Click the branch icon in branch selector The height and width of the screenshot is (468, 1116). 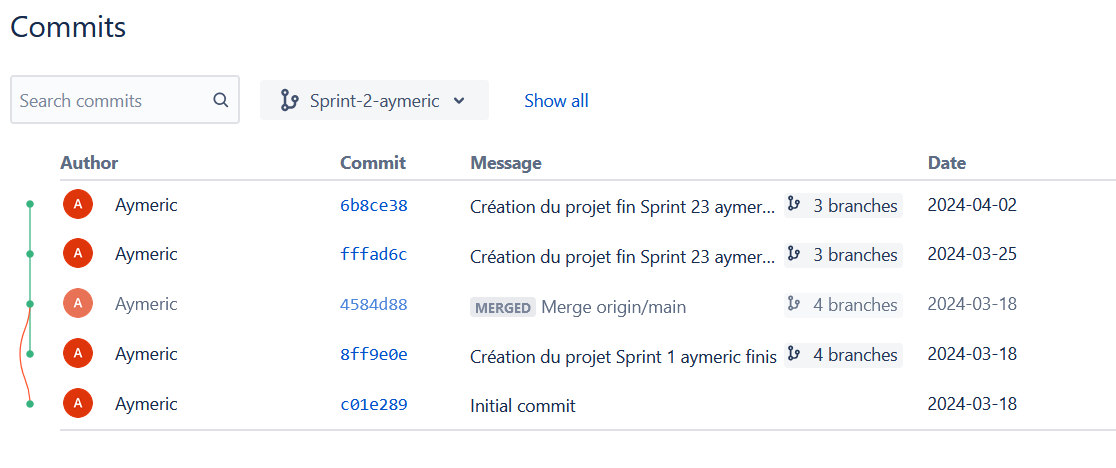click(290, 100)
